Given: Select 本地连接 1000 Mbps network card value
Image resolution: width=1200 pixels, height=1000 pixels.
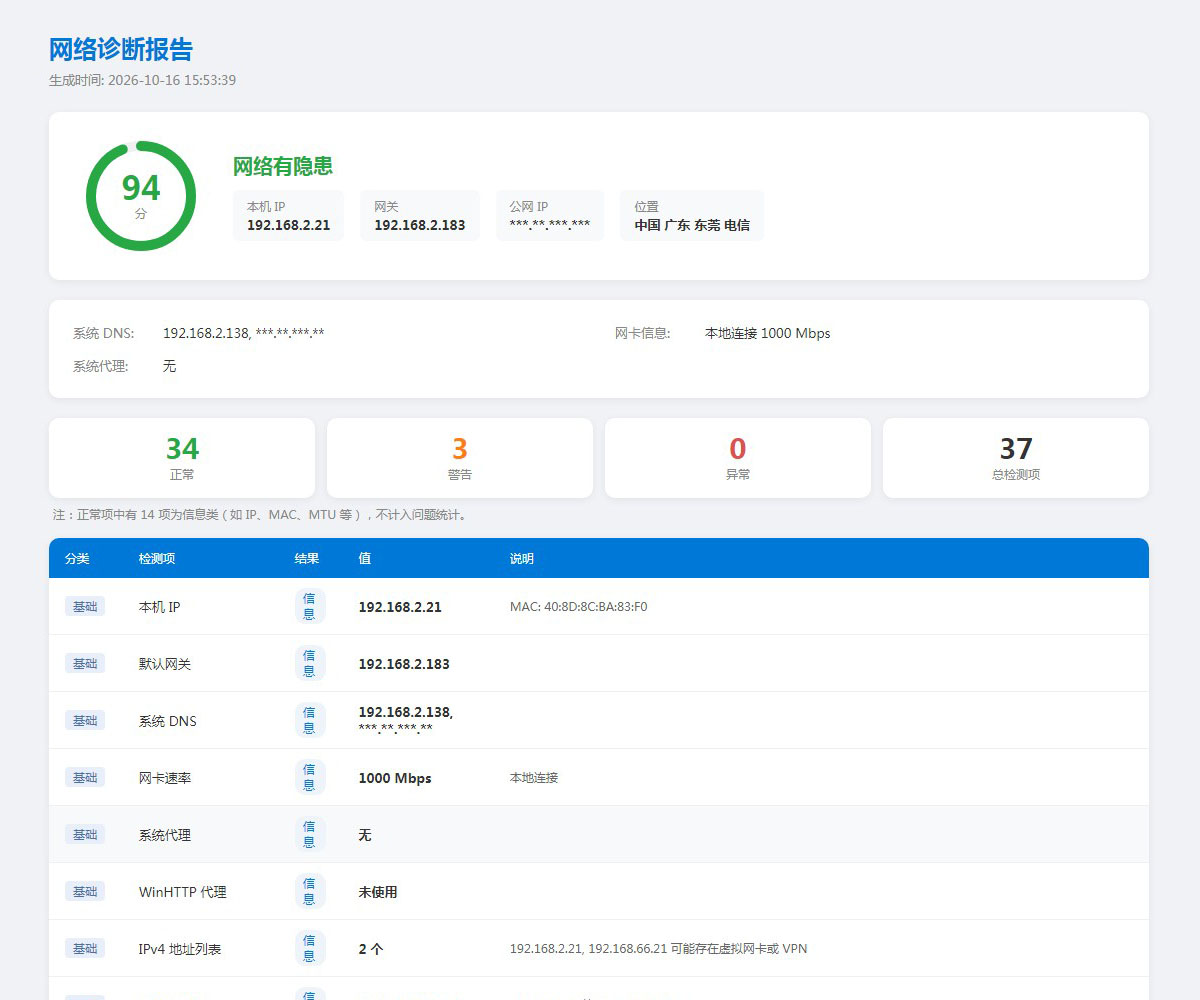Looking at the screenshot, I should click(x=768, y=333).
